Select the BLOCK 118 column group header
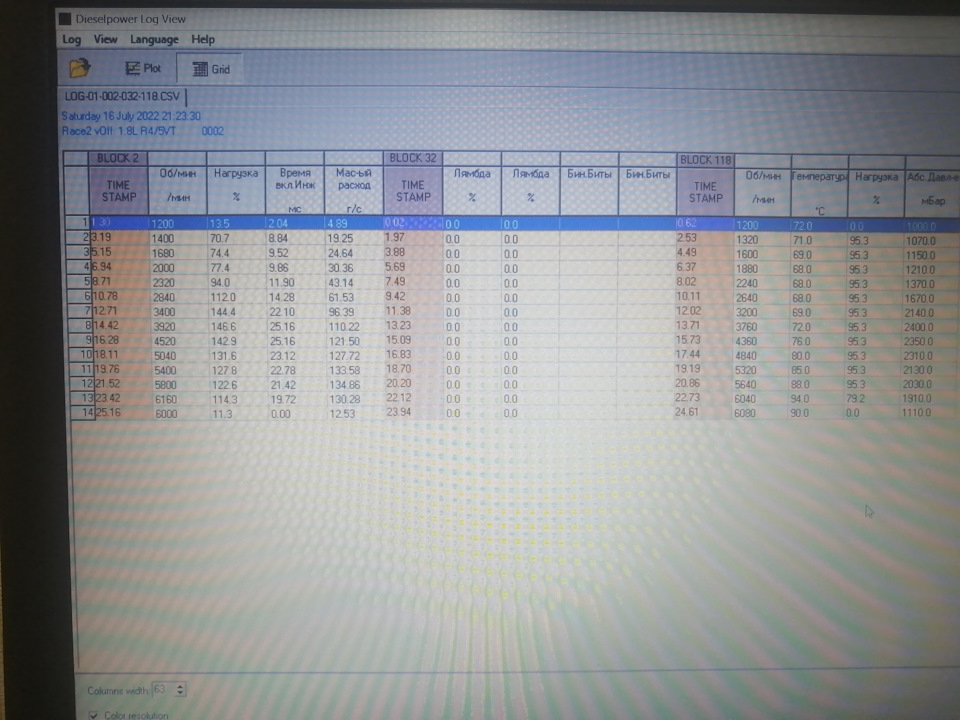The width and height of the screenshot is (960, 720). tap(705, 160)
